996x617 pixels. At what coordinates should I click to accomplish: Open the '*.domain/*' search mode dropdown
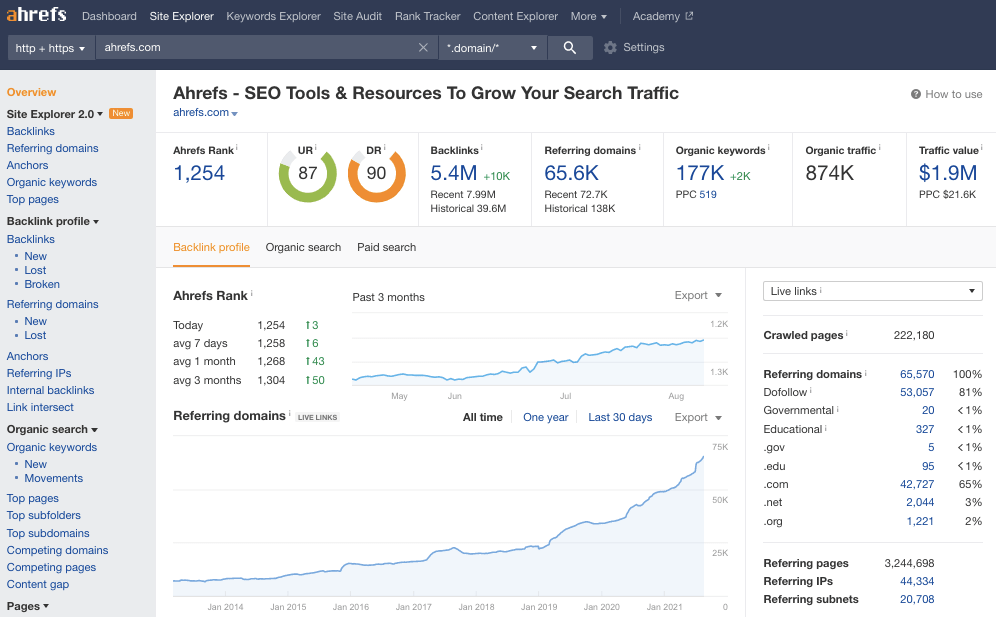(x=493, y=47)
